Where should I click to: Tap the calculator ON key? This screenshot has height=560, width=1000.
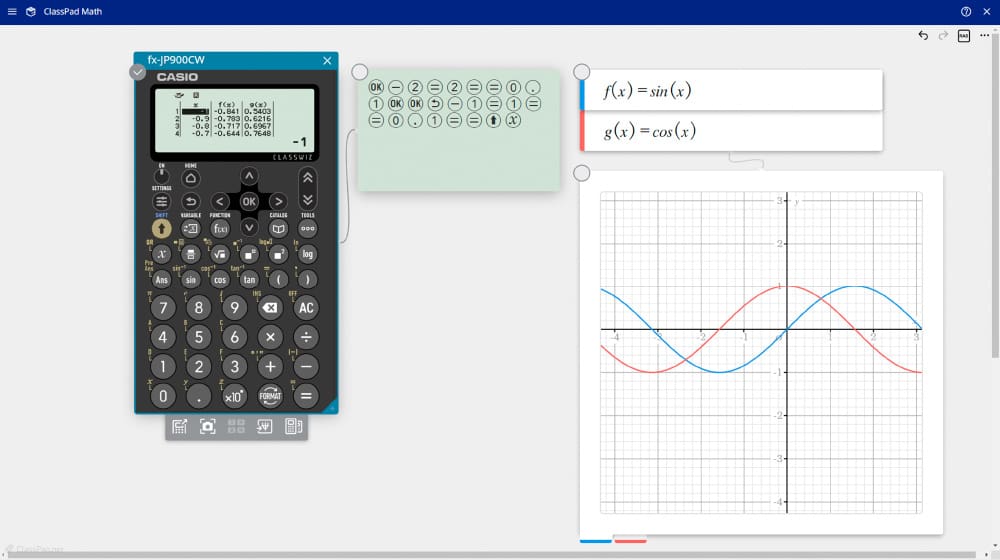(x=161, y=176)
